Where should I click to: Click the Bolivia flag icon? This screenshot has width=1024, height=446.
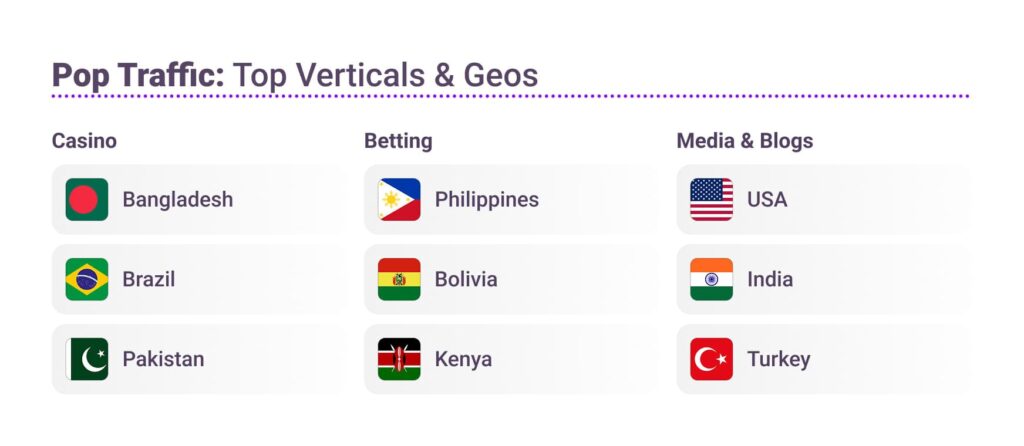tap(399, 280)
